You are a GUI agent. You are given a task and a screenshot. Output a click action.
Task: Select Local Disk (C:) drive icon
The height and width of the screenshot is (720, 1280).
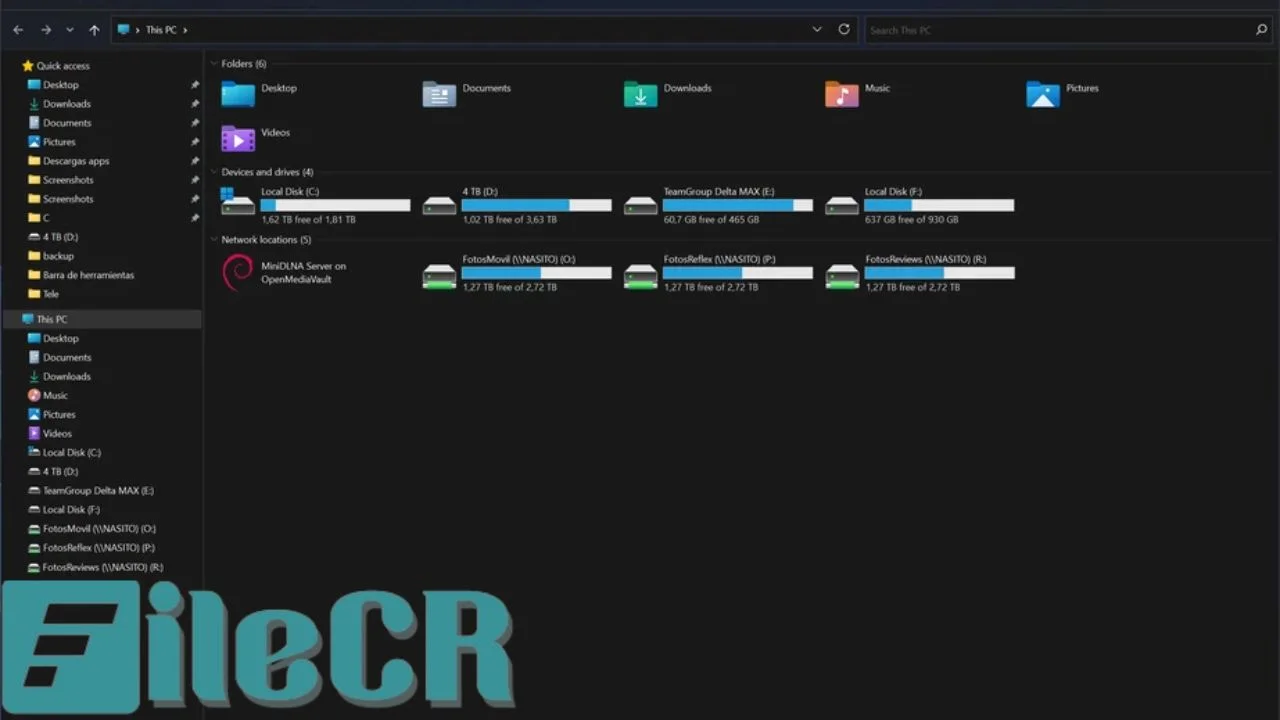tap(238, 203)
